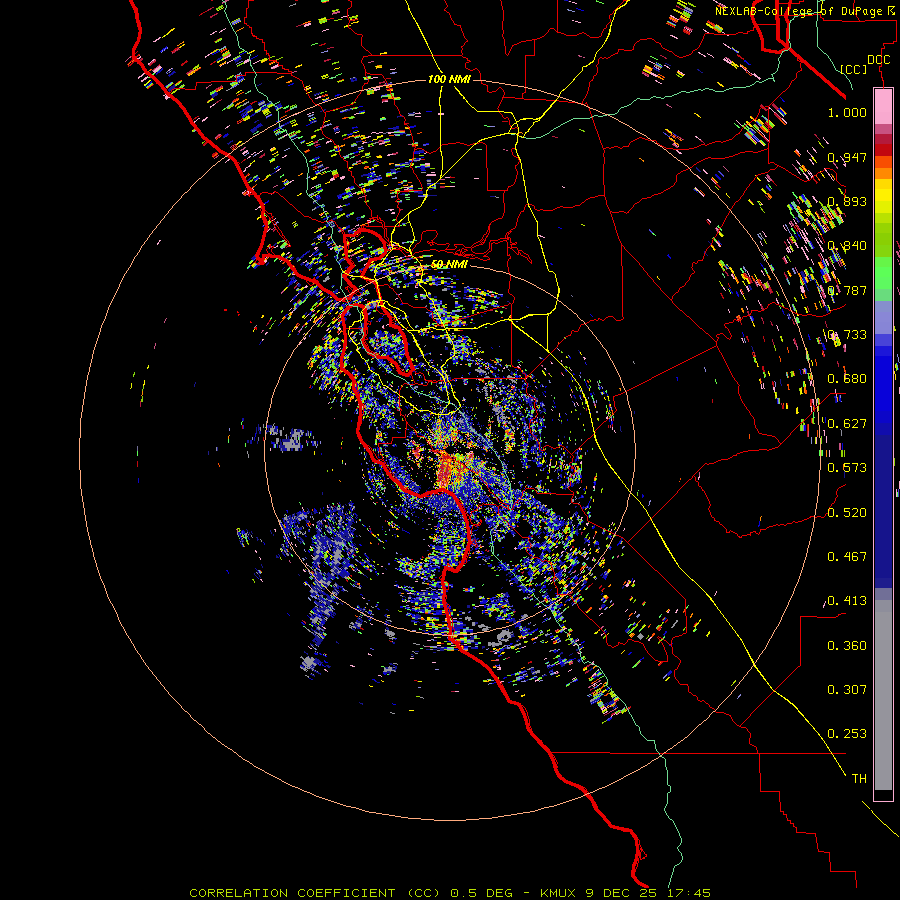The height and width of the screenshot is (900, 900).
Task: Select the 0.467 scale value
Action: (x=847, y=556)
